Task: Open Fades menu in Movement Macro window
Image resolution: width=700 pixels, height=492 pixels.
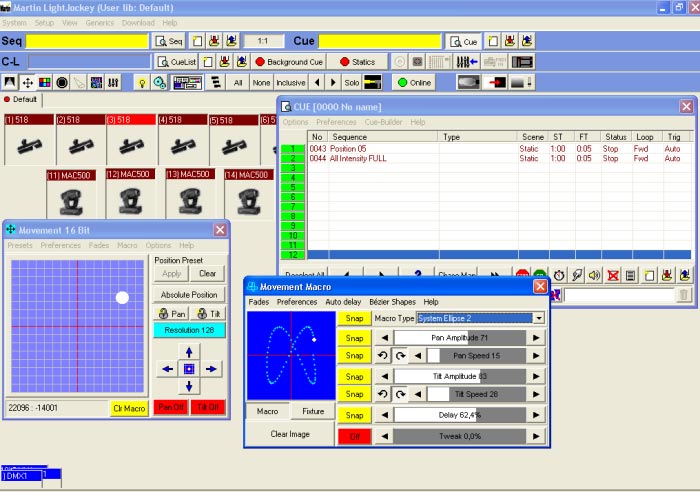Action: (258, 302)
